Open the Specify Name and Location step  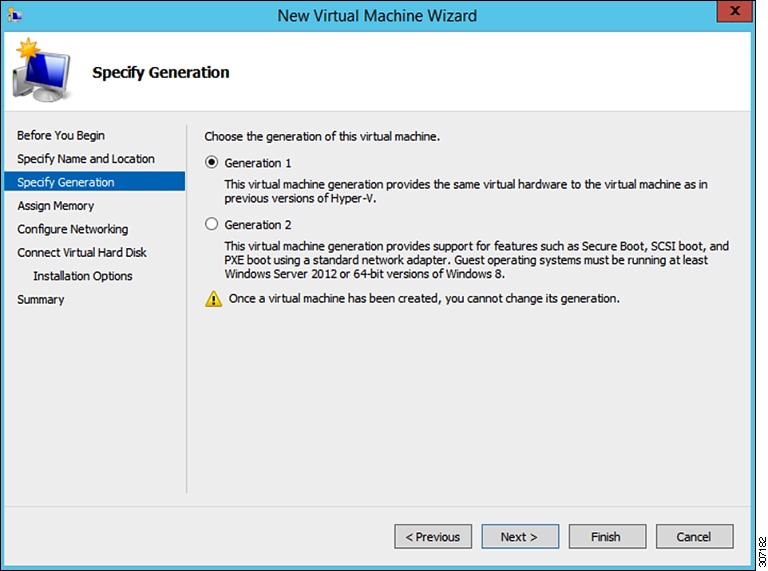tap(86, 159)
